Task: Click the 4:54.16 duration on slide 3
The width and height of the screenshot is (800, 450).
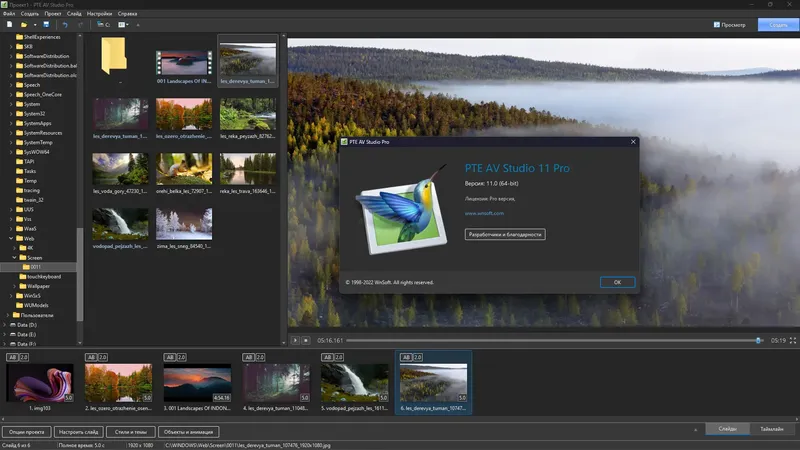Action: [x=221, y=397]
